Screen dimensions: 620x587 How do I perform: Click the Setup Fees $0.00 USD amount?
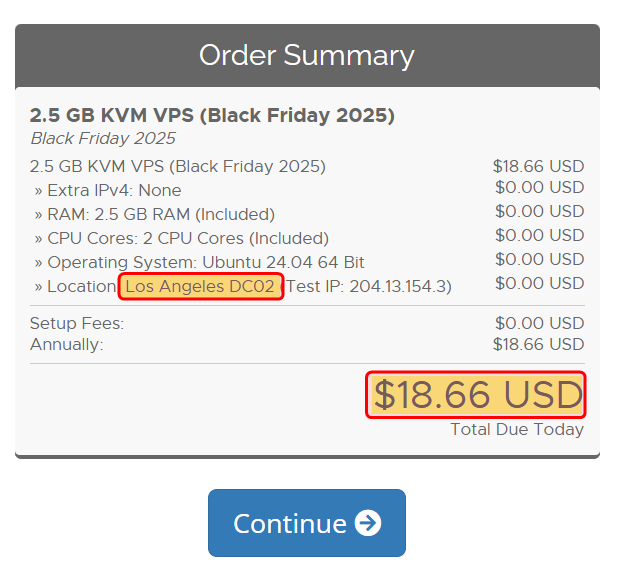[539, 324]
